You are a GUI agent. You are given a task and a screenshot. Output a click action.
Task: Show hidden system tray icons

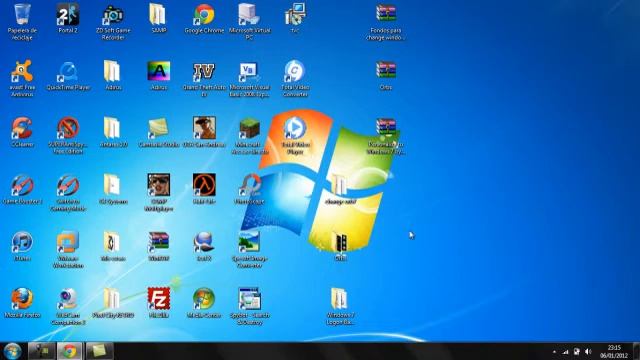point(554,351)
